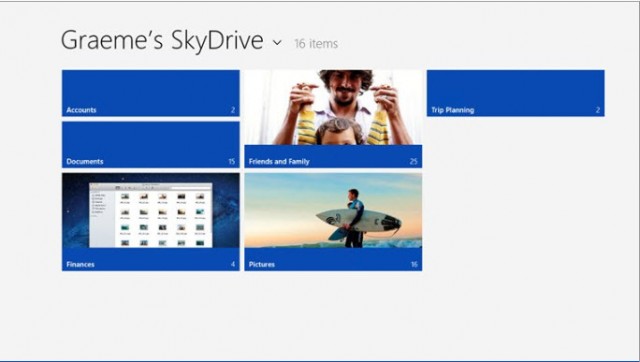The image size is (640, 362).
Task: Click the 4 count on Finances tile
Action: [233, 264]
